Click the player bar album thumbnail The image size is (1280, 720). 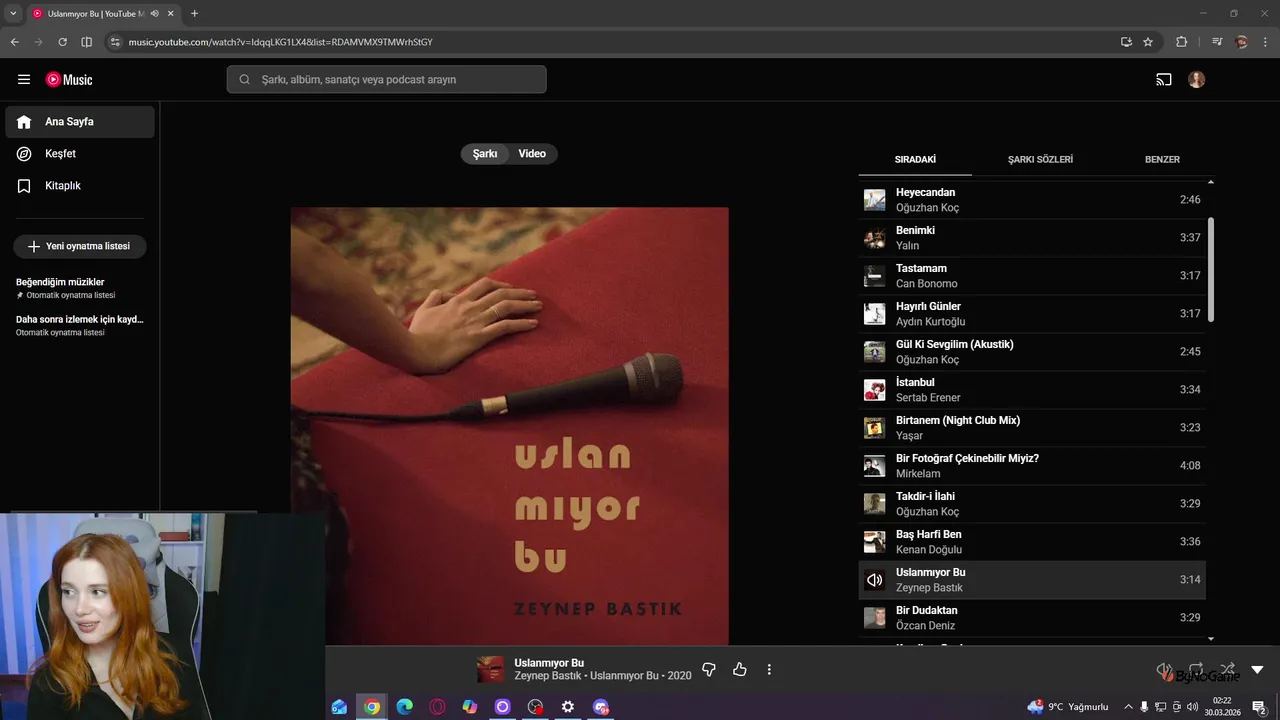(x=490, y=669)
